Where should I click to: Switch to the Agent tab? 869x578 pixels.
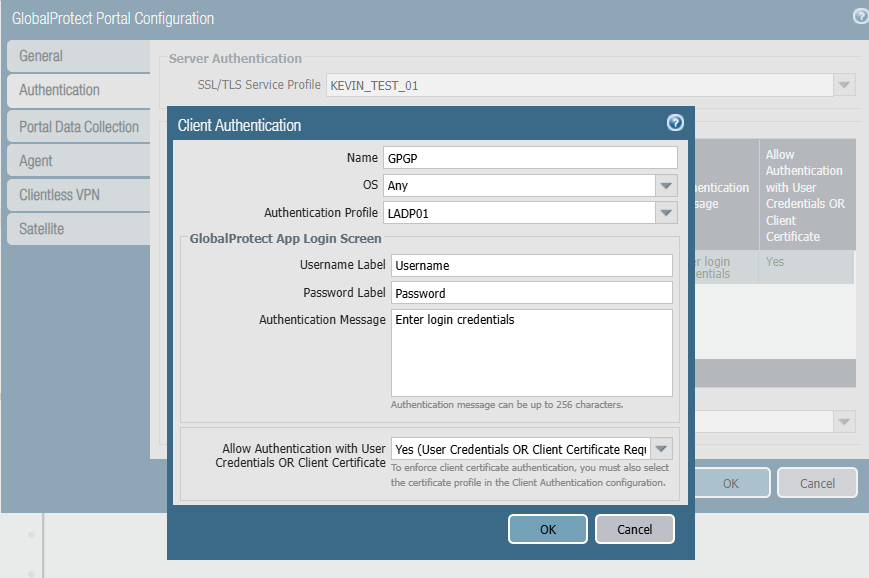point(79,161)
